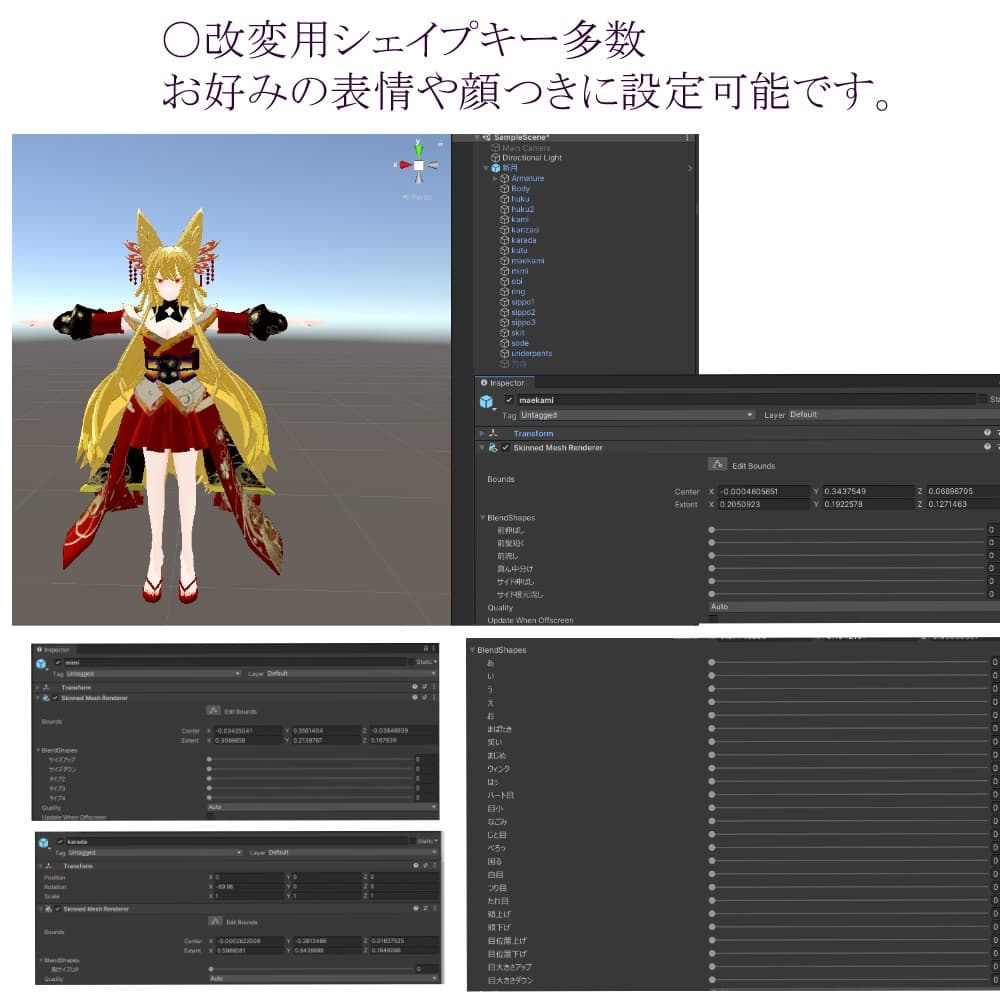This screenshot has height=1000, width=1000.
Task: Click the Skinned Mesh Renderer icon in maekami Inspector
Action: (x=493, y=448)
